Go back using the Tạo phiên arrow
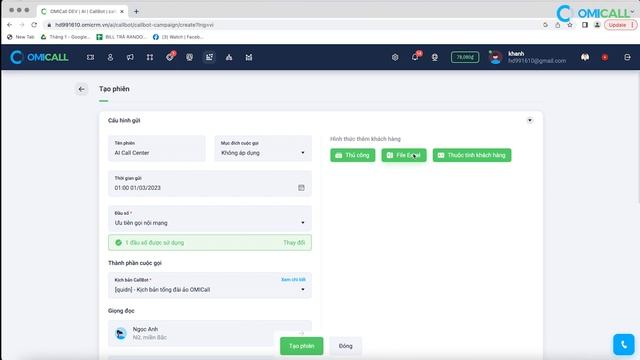 click(82, 89)
